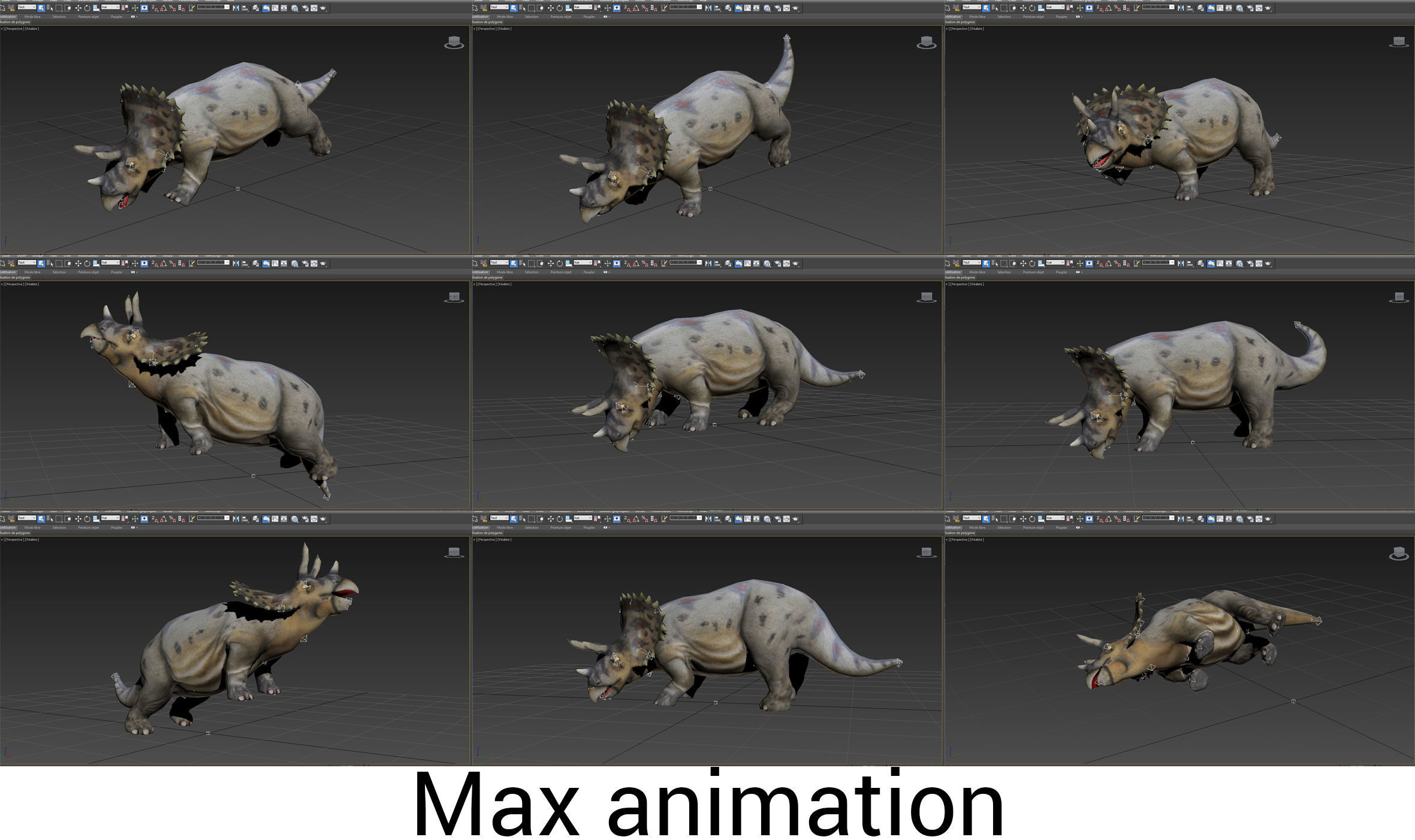Open [Perspective] view menu in bottom-left screenshot
Viewport: 1415px width, 840px height.
pos(14,539)
